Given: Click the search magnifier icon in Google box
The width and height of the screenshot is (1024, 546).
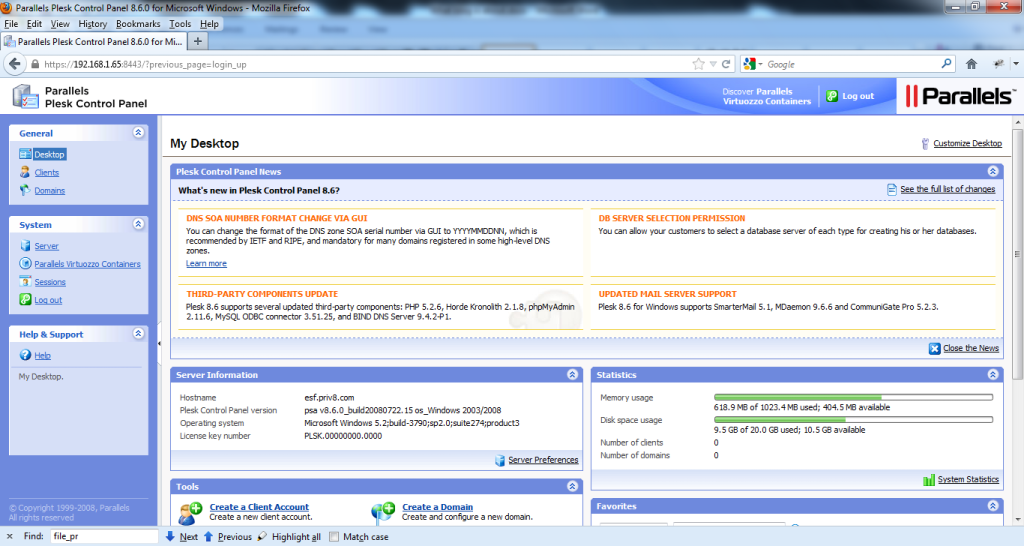Looking at the screenshot, I should tap(946, 64).
